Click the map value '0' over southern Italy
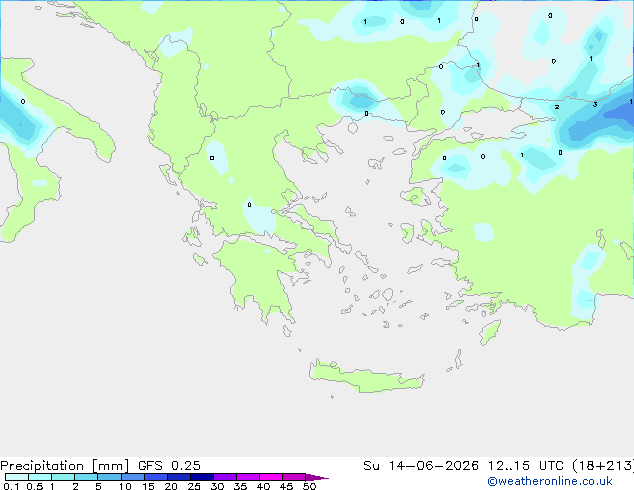Viewport: 634px width, 490px height. point(23,101)
